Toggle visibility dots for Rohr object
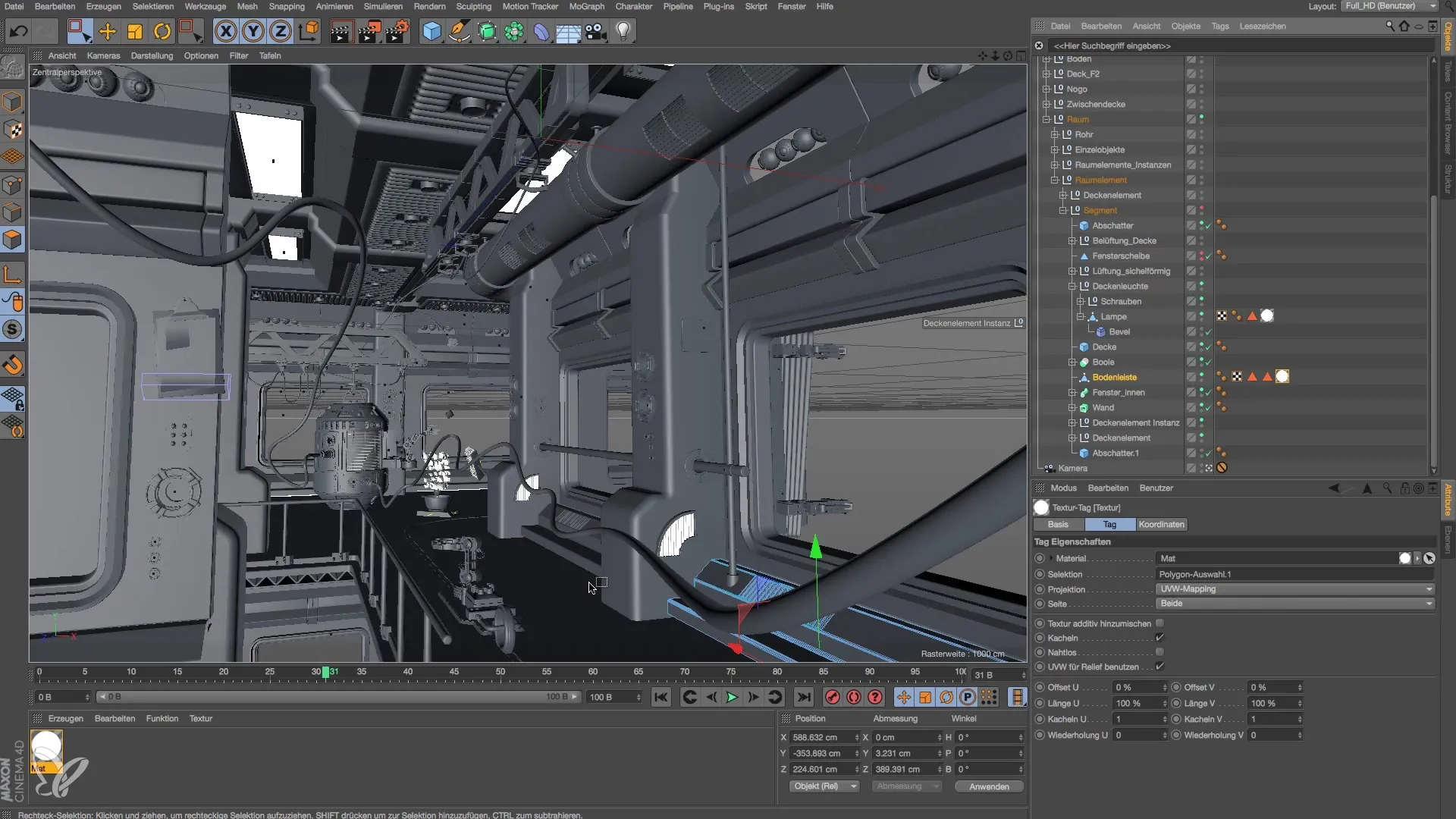 1202,134
